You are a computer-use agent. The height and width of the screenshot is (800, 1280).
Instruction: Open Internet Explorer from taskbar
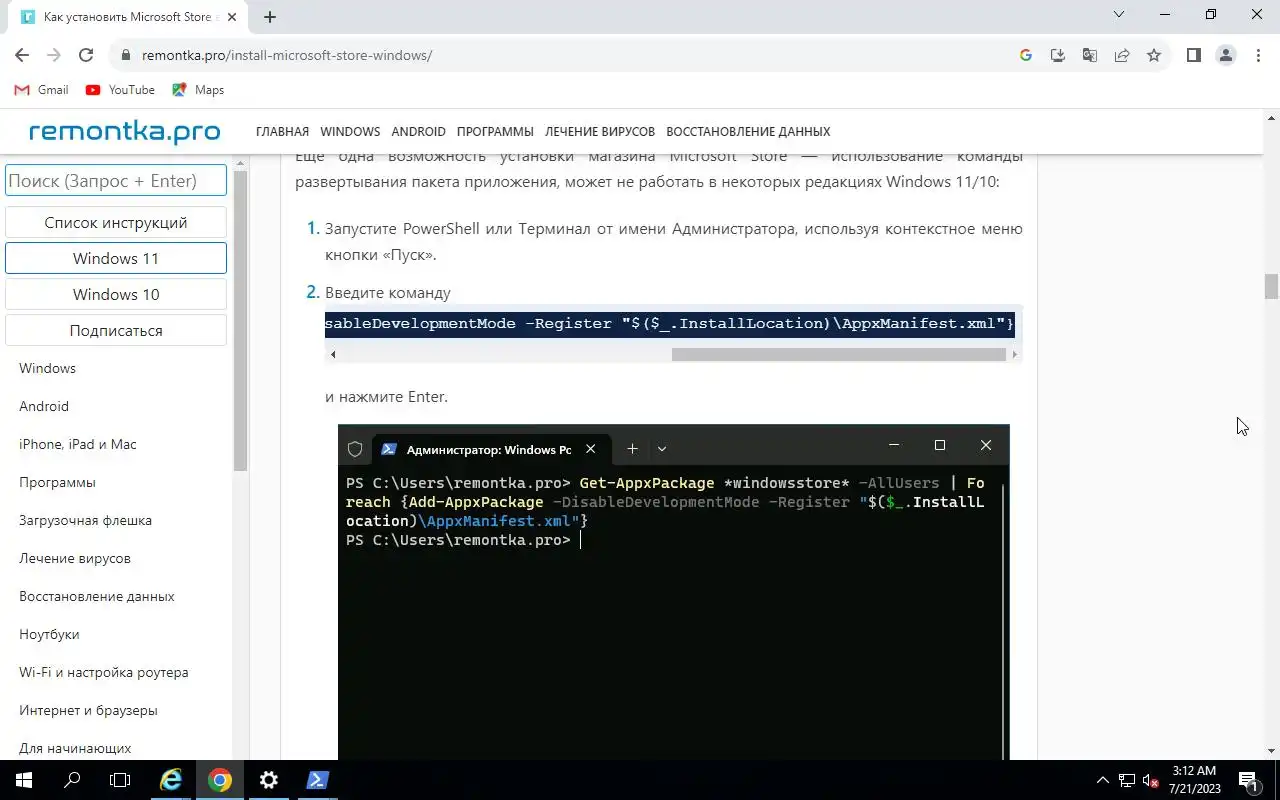[x=171, y=780]
